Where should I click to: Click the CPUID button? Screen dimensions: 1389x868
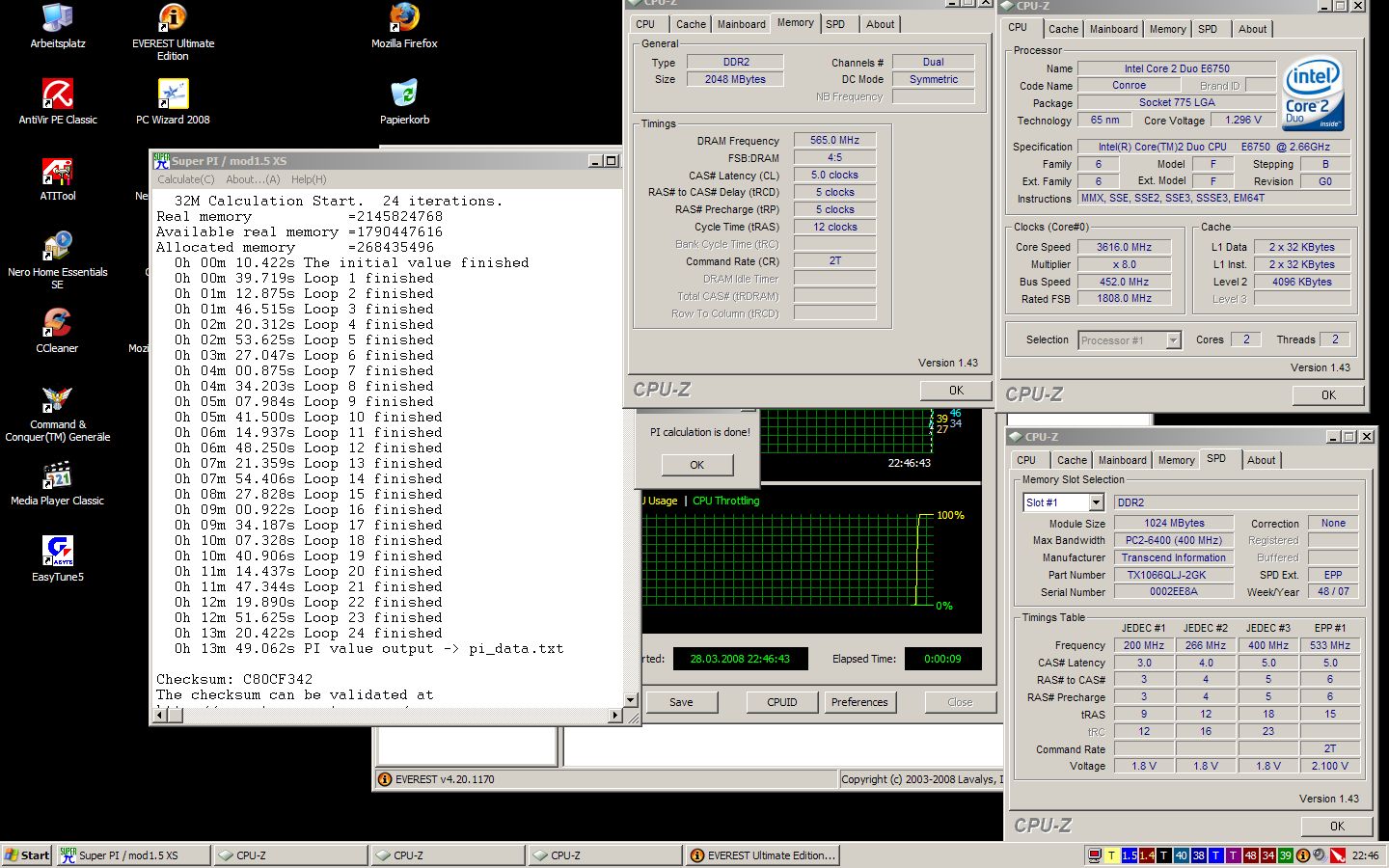(781, 702)
